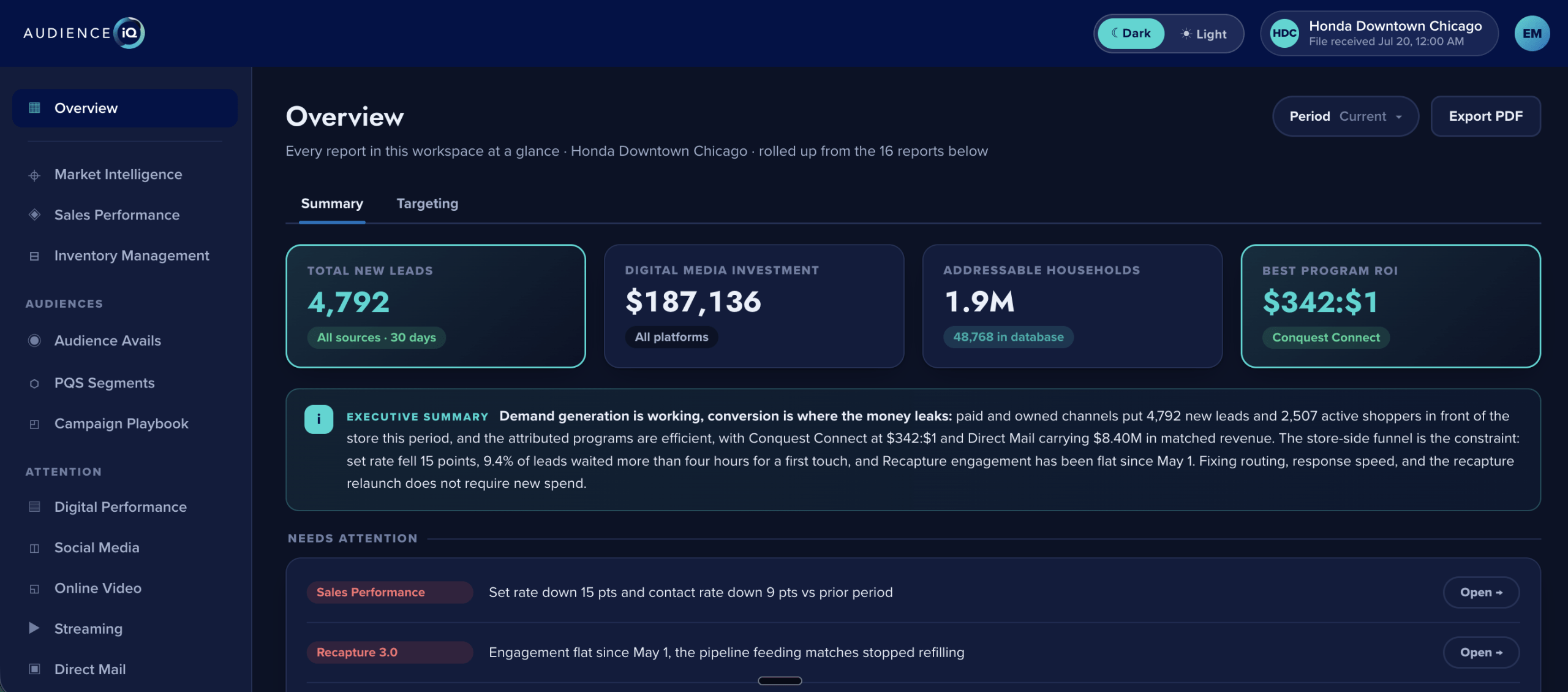
Task: Click the '48,768 in database' pill
Action: click(1008, 337)
